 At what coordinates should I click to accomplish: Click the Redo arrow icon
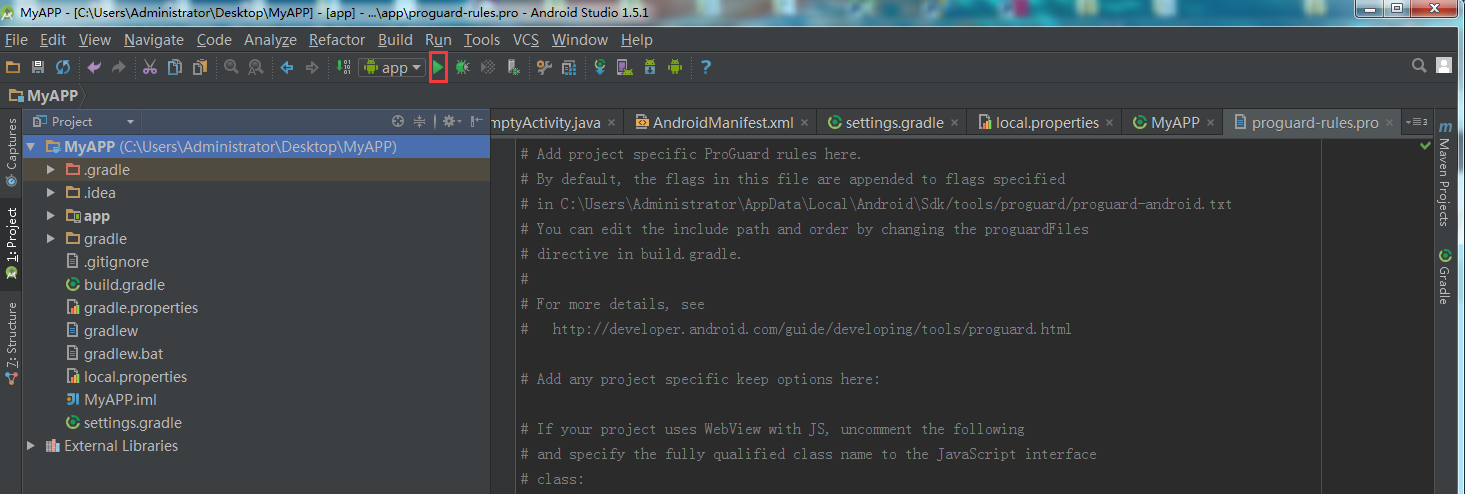coord(119,67)
